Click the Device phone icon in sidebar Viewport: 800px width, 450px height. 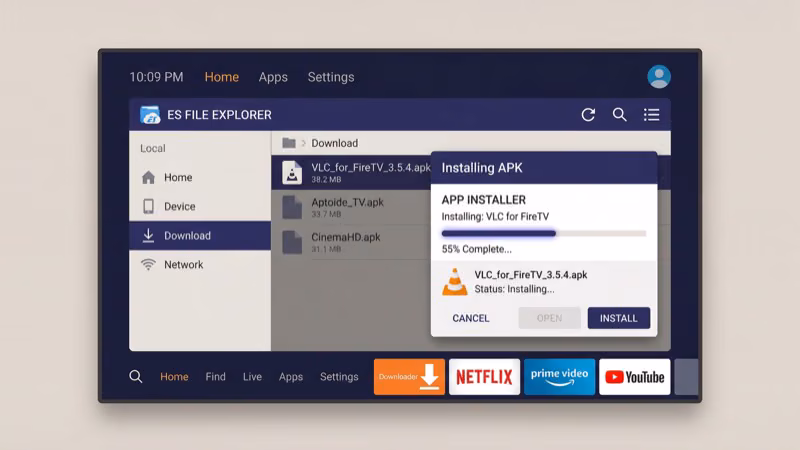coord(148,206)
